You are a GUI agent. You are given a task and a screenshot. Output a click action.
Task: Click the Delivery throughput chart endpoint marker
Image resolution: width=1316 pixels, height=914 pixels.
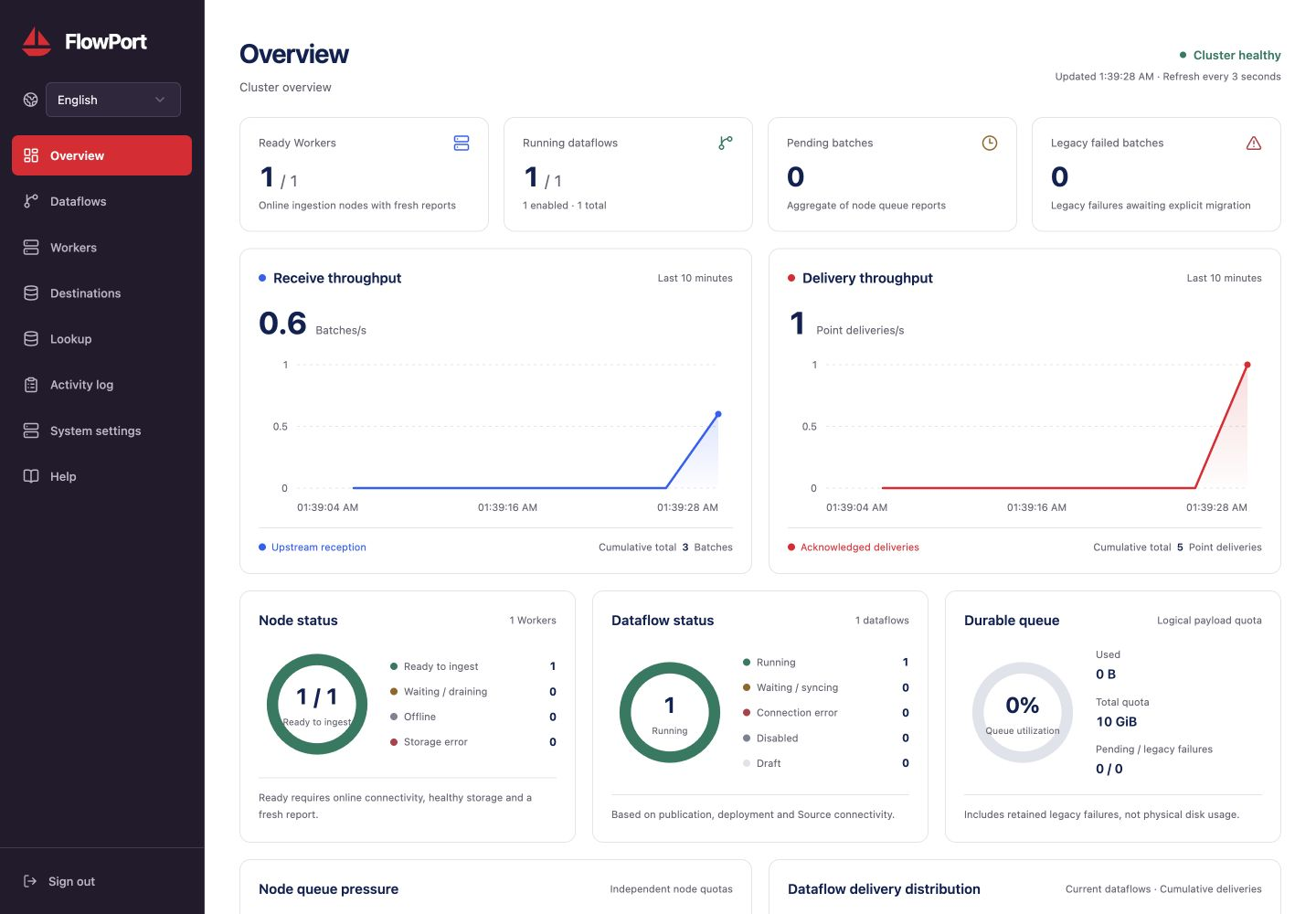[x=1247, y=365]
